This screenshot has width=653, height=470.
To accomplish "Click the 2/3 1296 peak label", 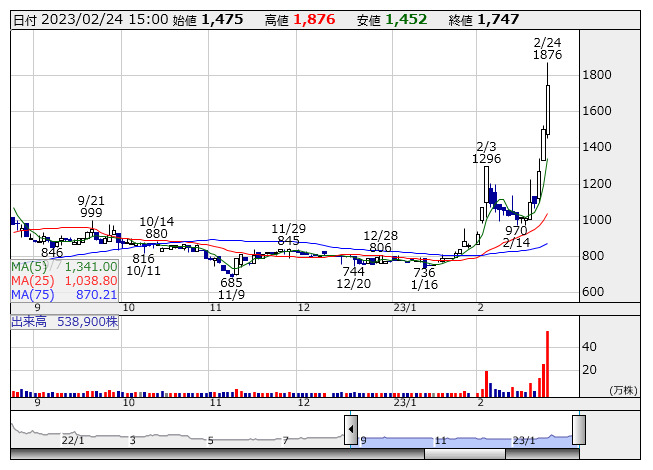I will click(x=487, y=152).
